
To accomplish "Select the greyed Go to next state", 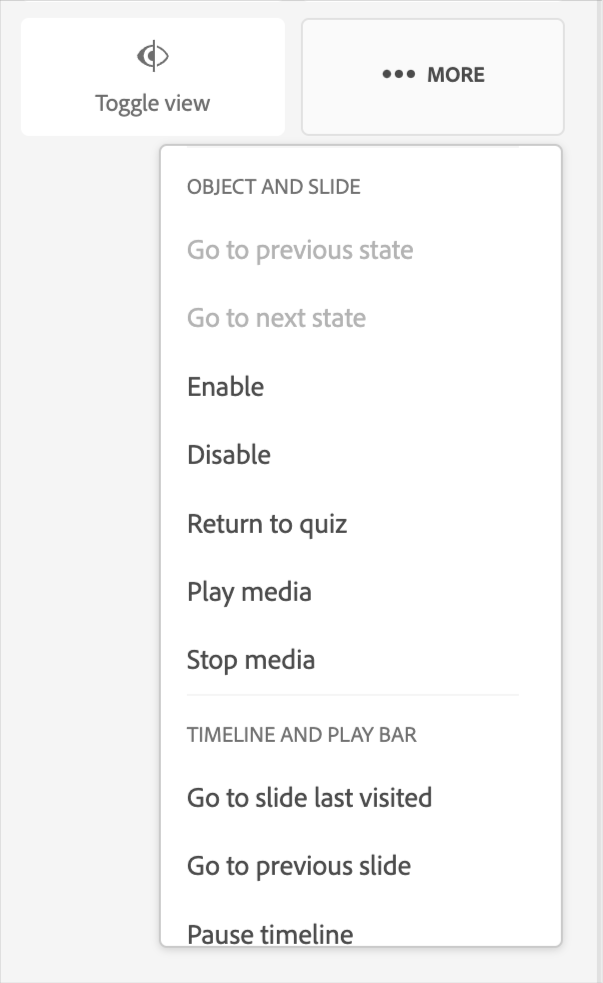I will tap(276, 318).
